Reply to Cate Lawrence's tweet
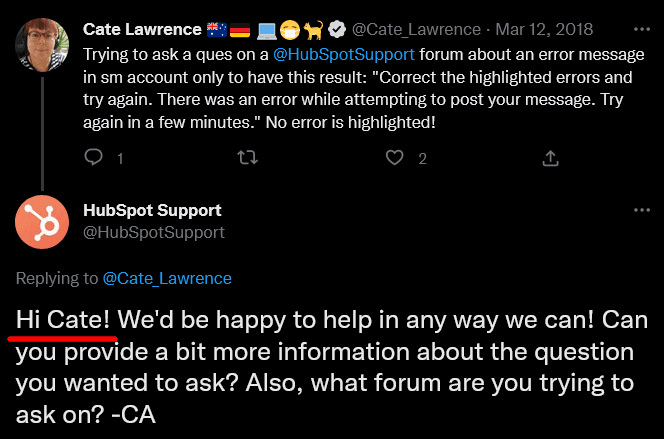The width and height of the screenshot is (664, 439). pyautogui.click(x=93, y=158)
